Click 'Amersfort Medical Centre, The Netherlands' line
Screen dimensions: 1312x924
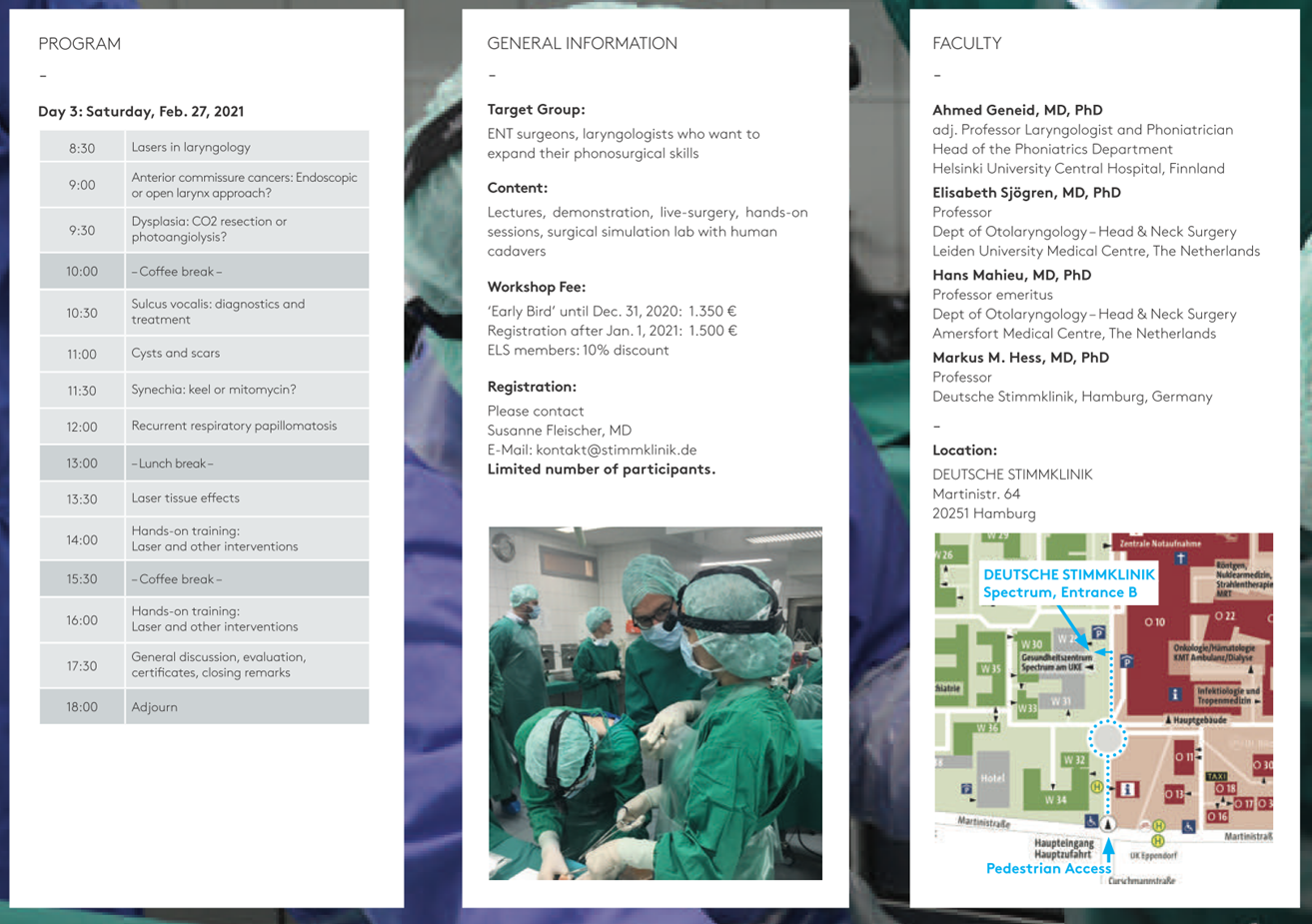1074,334
